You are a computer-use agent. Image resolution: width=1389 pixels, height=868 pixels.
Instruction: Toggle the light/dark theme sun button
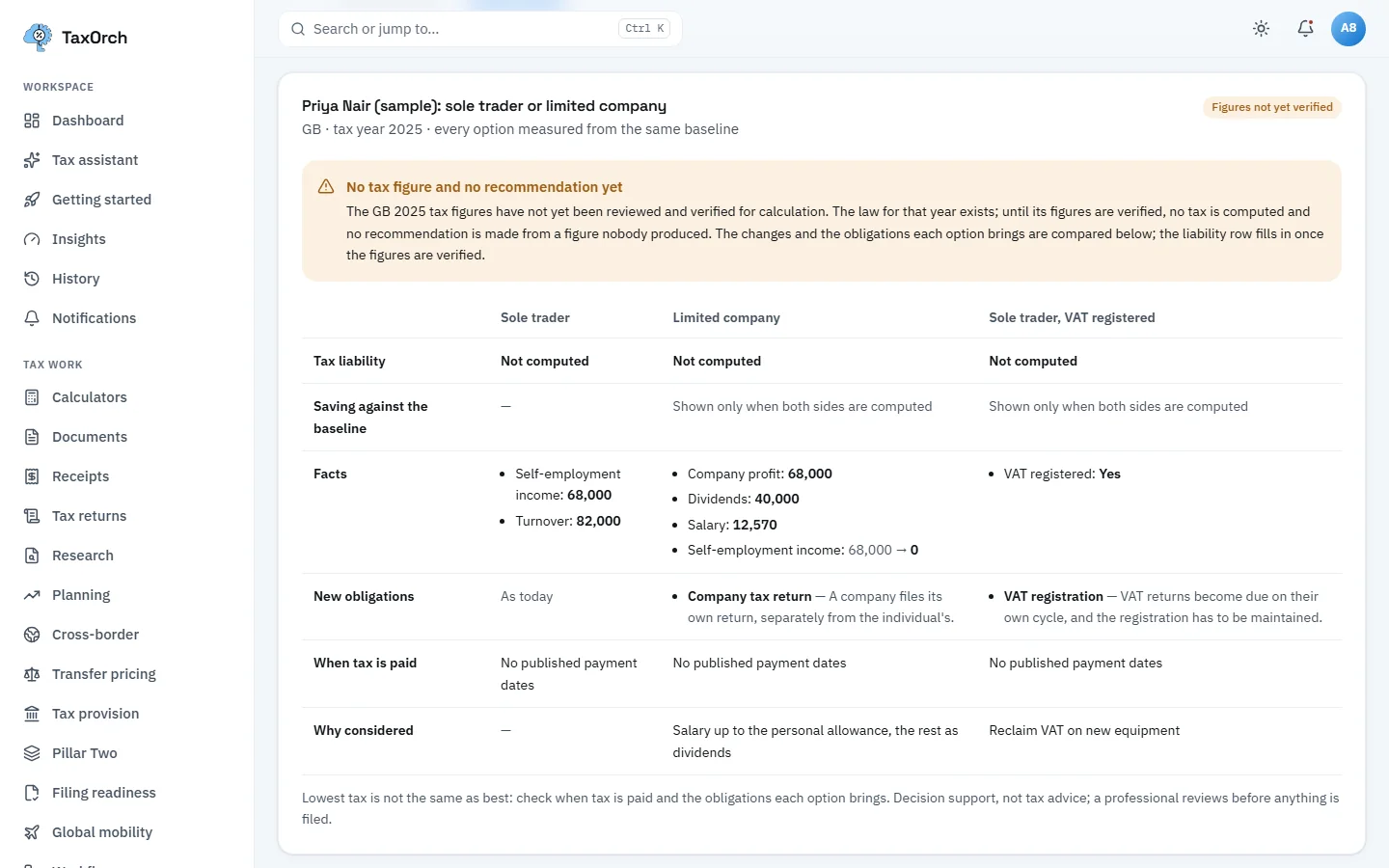pyautogui.click(x=1261, y=29)
